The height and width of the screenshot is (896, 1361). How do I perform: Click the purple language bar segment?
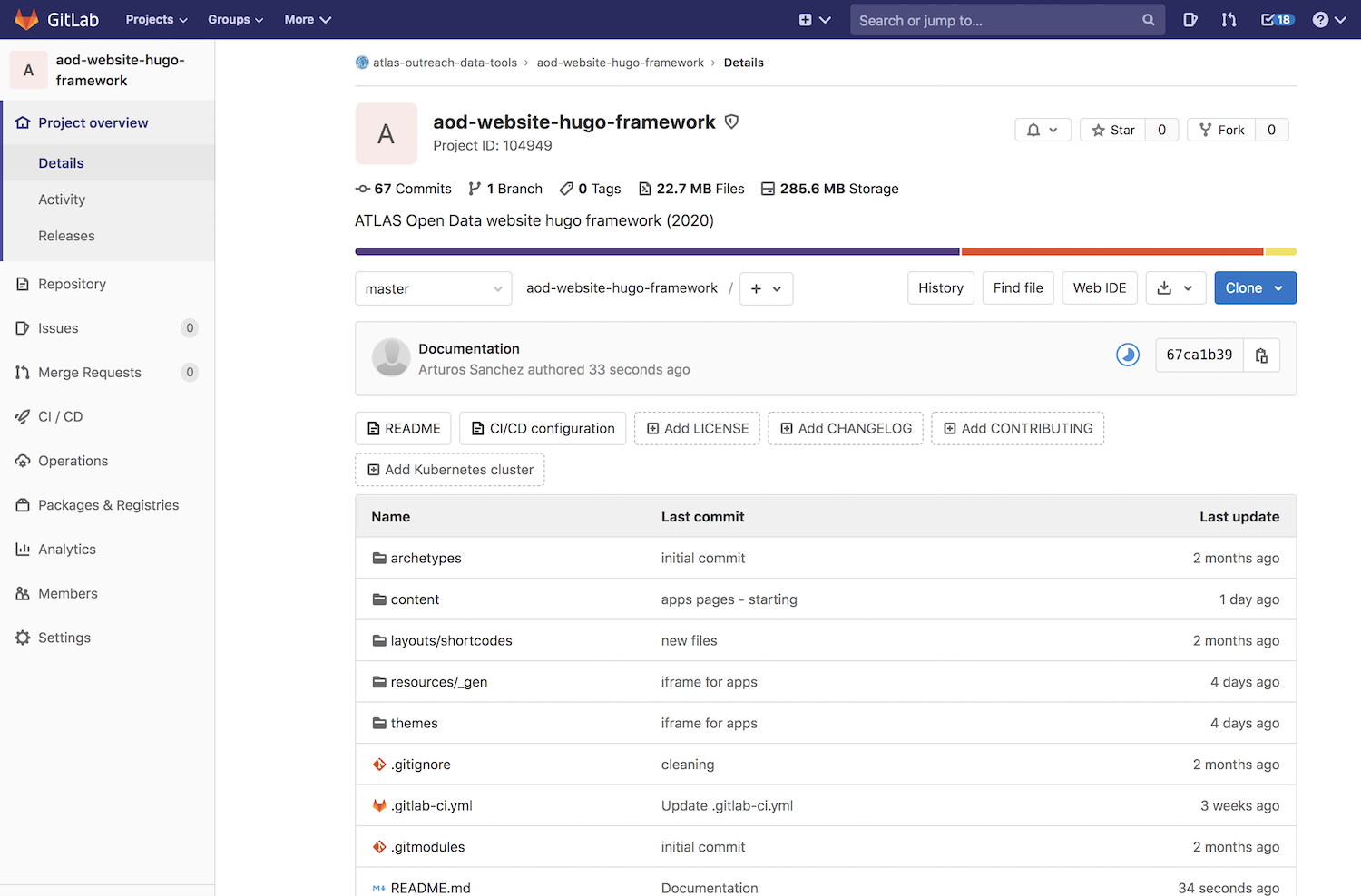657,251
